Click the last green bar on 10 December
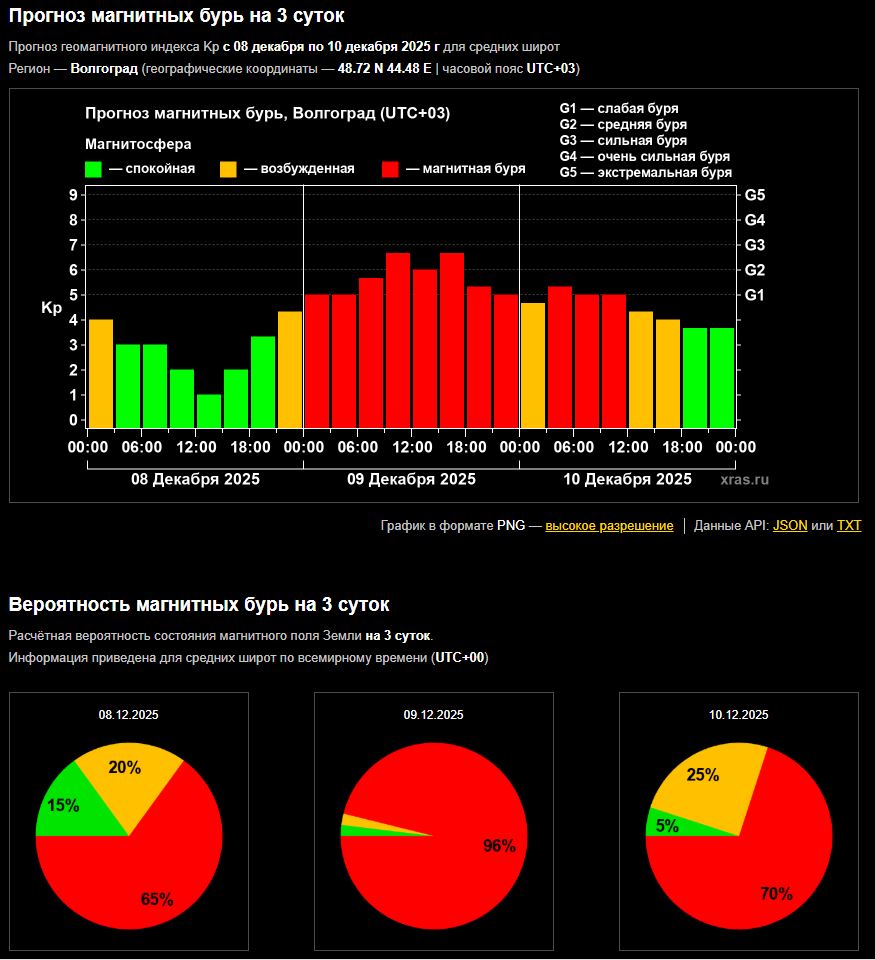 point(722,378)
